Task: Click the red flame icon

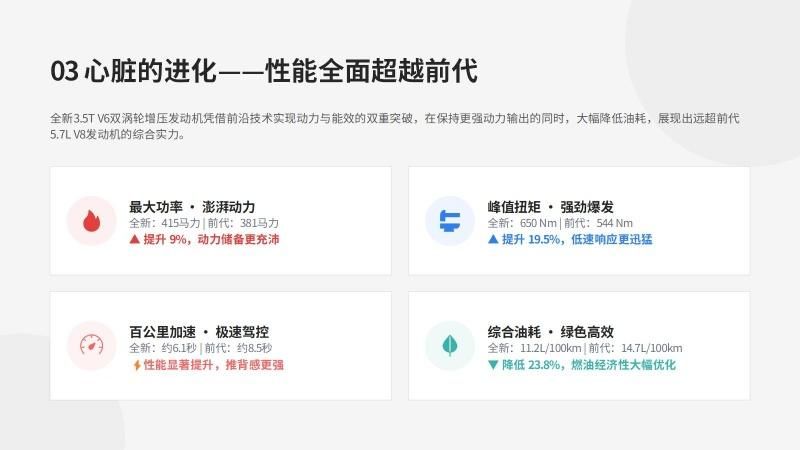Action: click(x=92, y=221)
